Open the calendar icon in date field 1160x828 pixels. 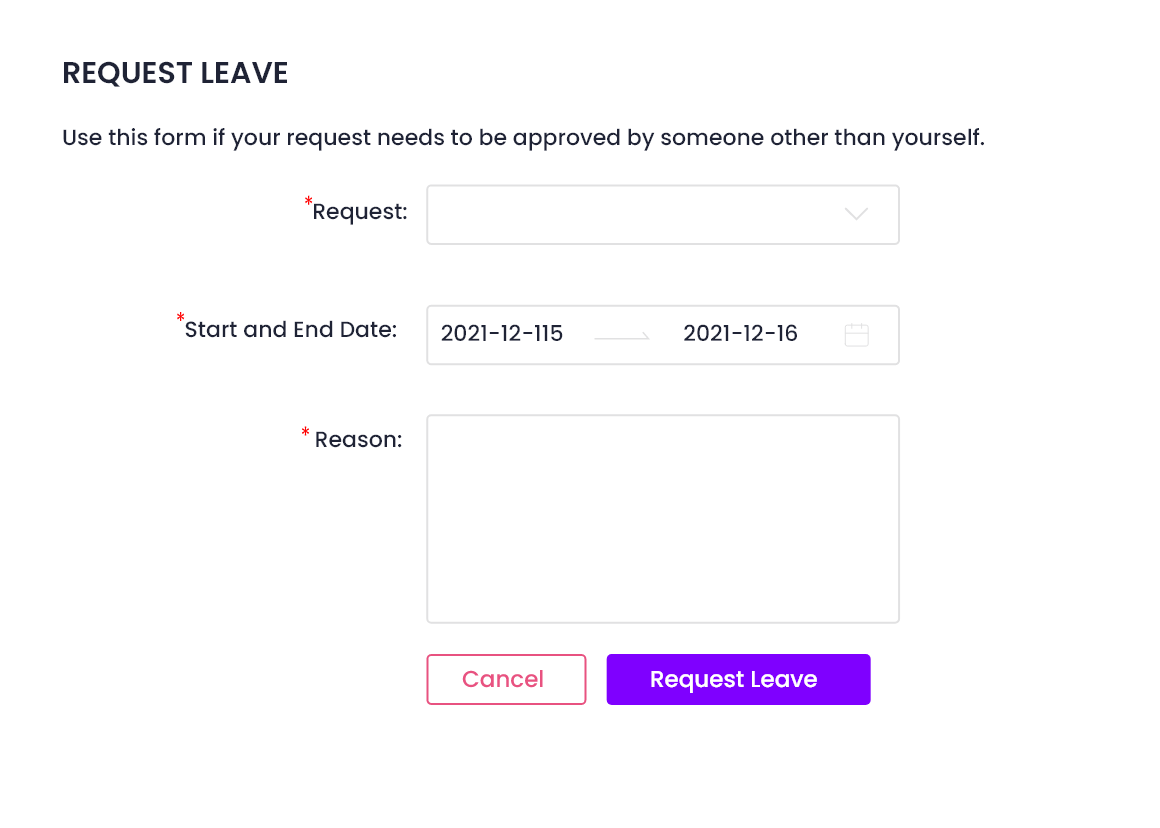point(856,334)
